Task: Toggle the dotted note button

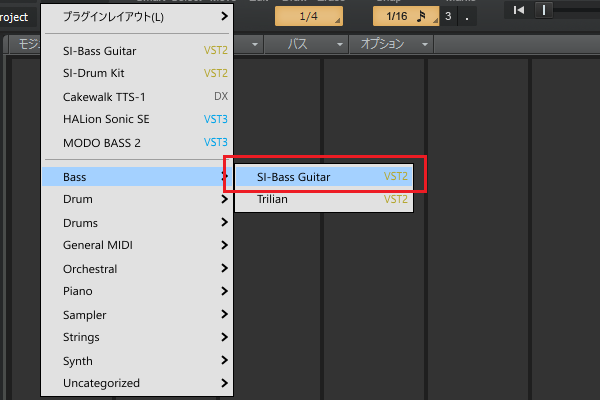Action: pyautogui.click(x=467, y=16)
